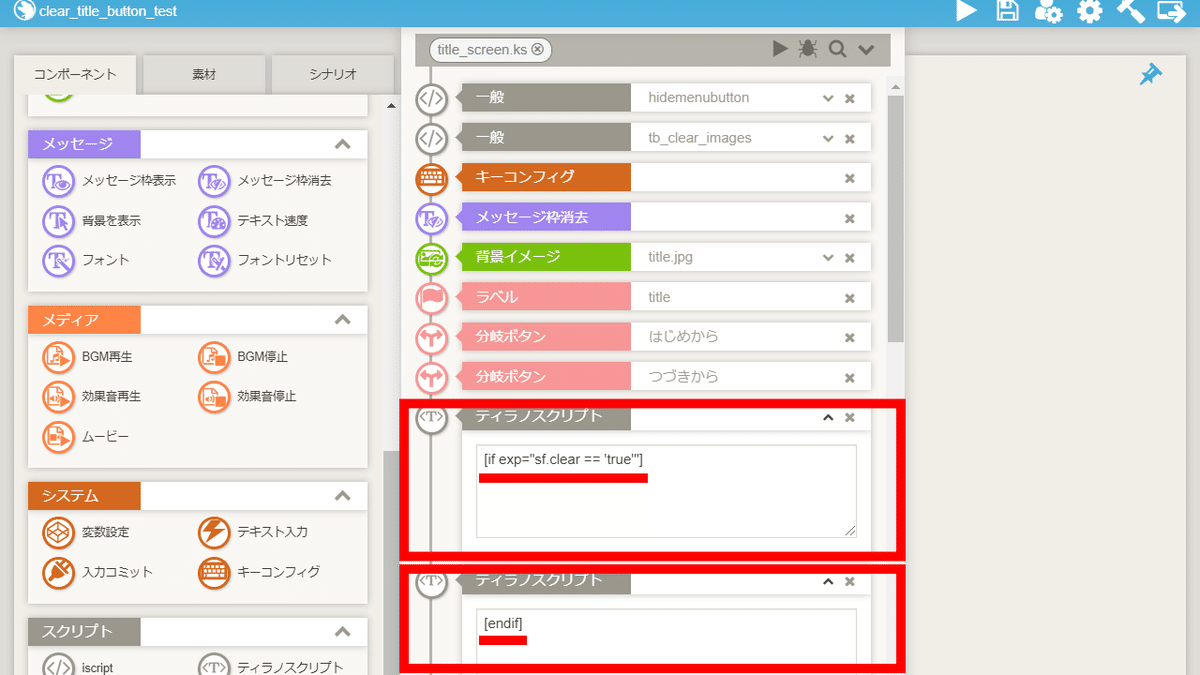Click the search magnifier in scenario header
This screenshot has width=1200, height=675.
pos(837,49)
